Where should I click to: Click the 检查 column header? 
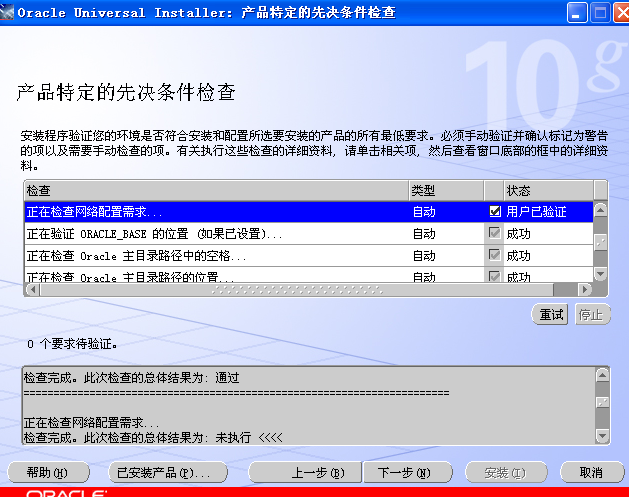(217, 191)
